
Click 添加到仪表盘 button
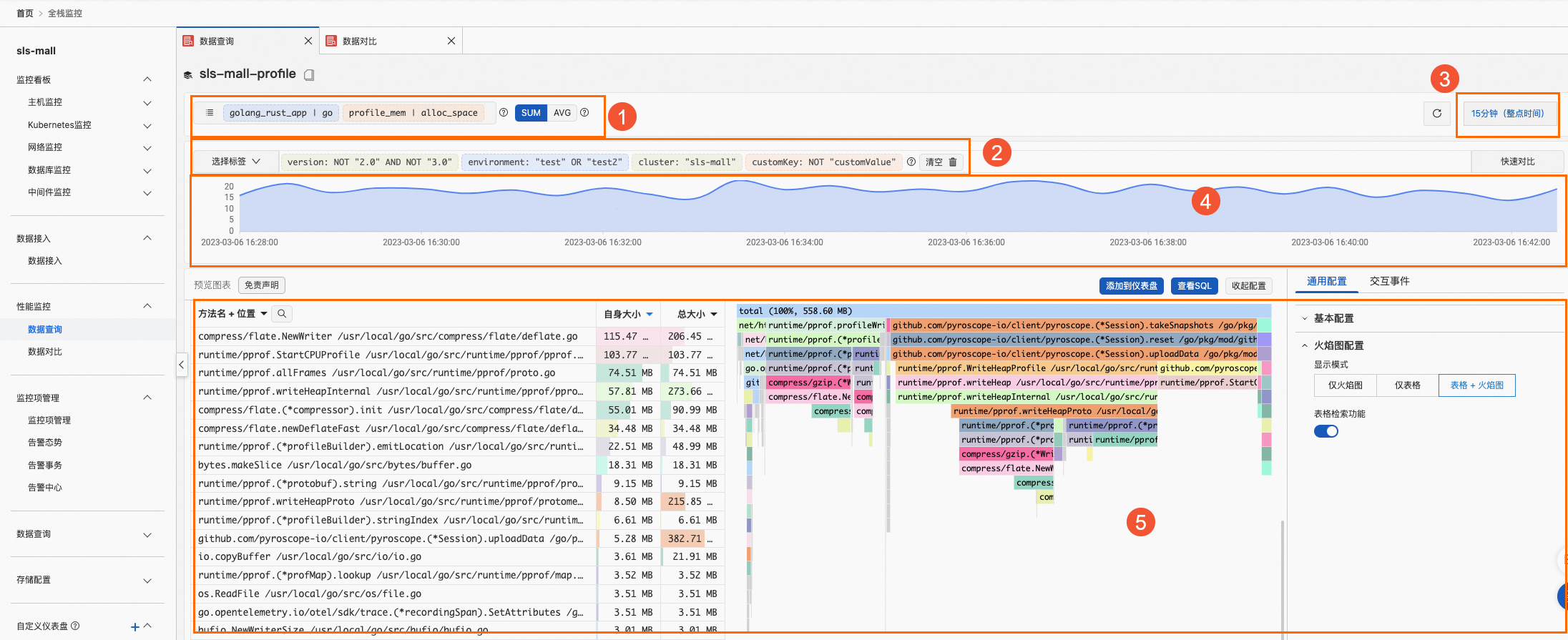1132,286
